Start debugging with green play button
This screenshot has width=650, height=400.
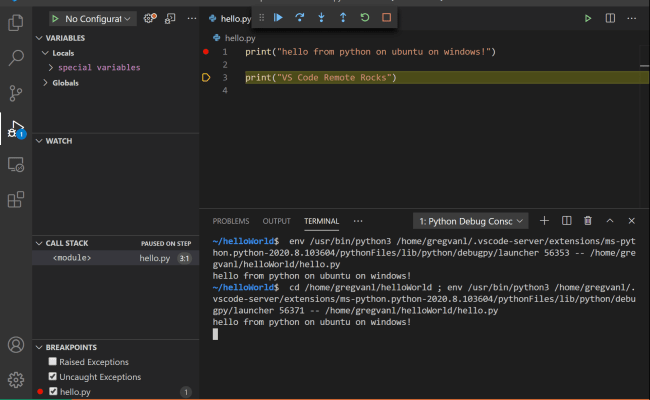(55, 19)
